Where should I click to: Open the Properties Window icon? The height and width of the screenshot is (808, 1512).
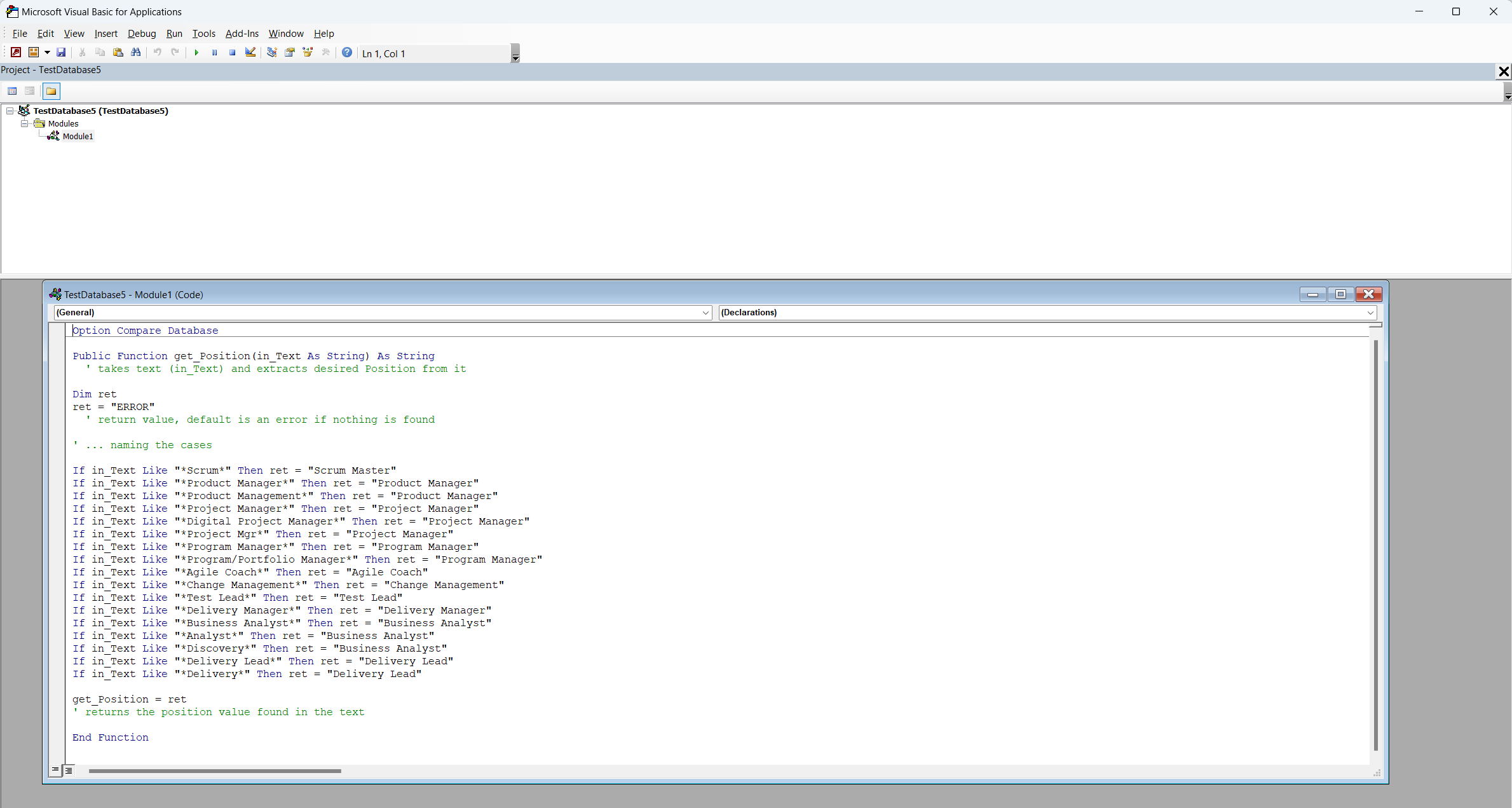290,53
